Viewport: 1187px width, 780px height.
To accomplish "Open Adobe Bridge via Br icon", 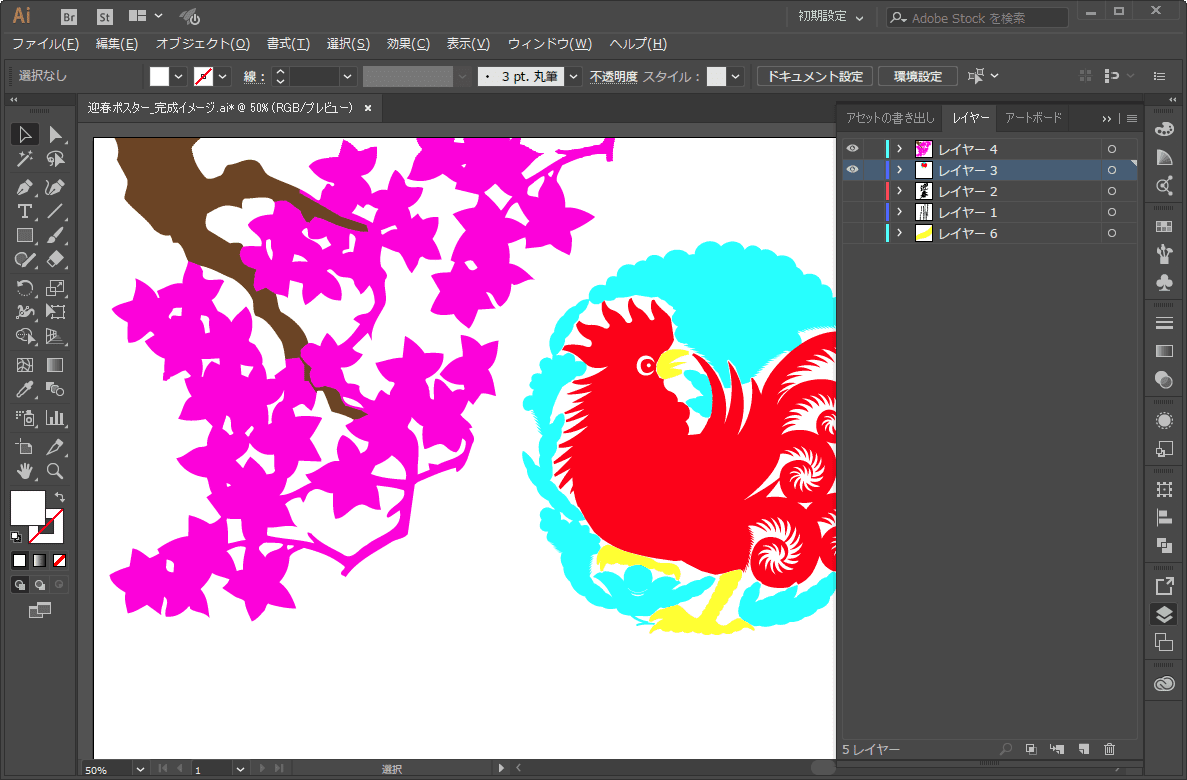I will [x=69, y=17].
